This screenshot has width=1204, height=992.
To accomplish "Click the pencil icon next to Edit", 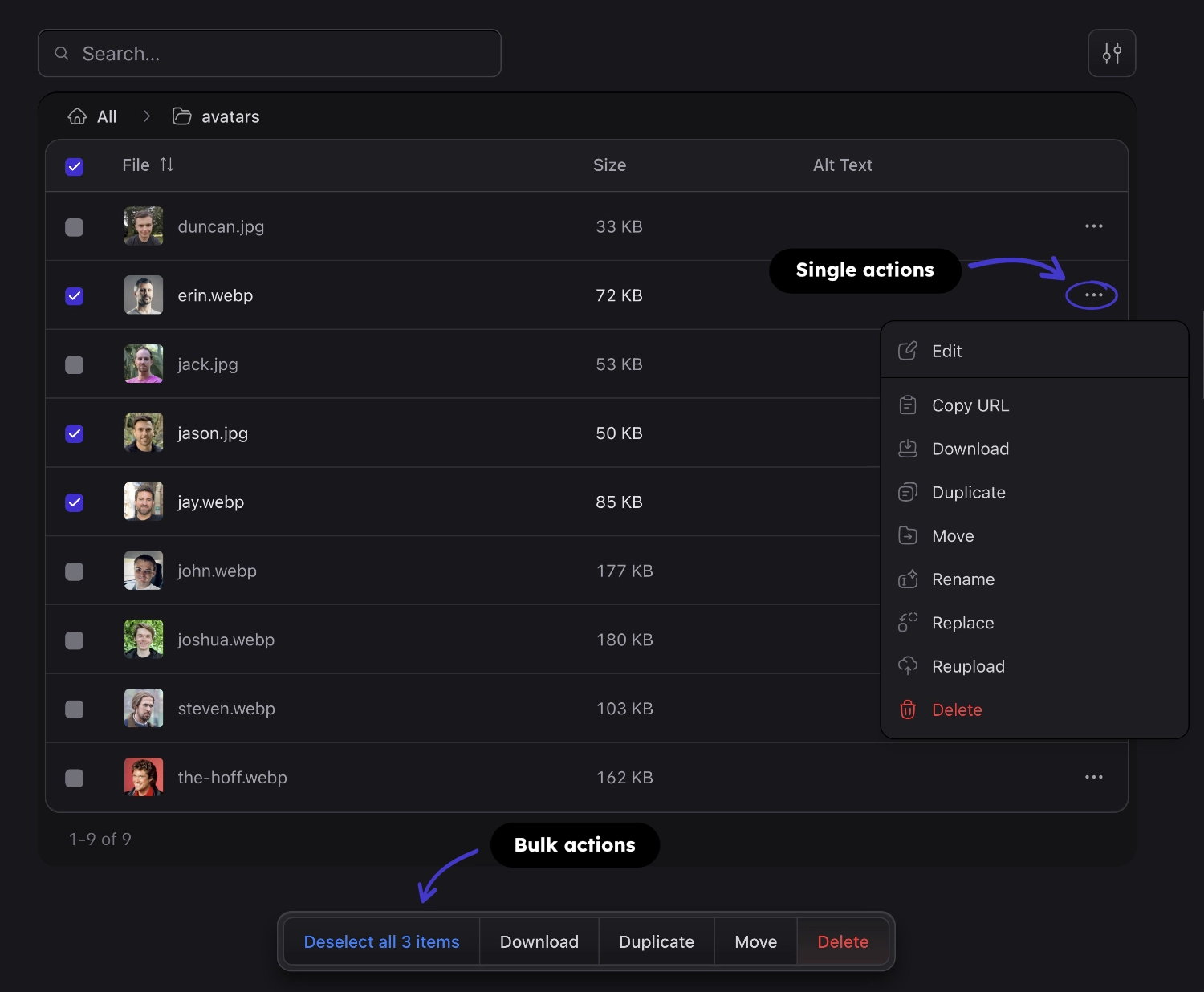I will [907, 351].
